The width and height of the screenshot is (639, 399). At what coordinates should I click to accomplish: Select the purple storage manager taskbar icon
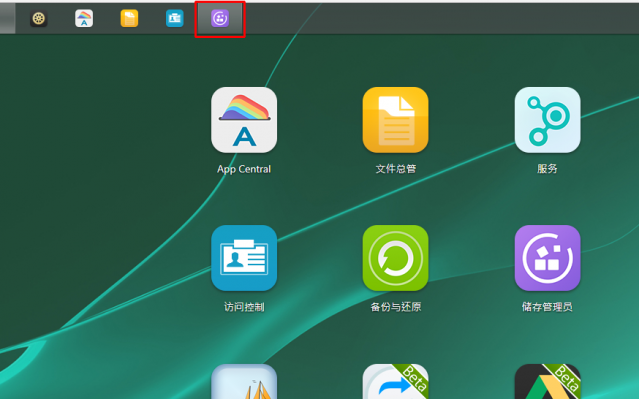pyautogui.click(x=220, y=18)
